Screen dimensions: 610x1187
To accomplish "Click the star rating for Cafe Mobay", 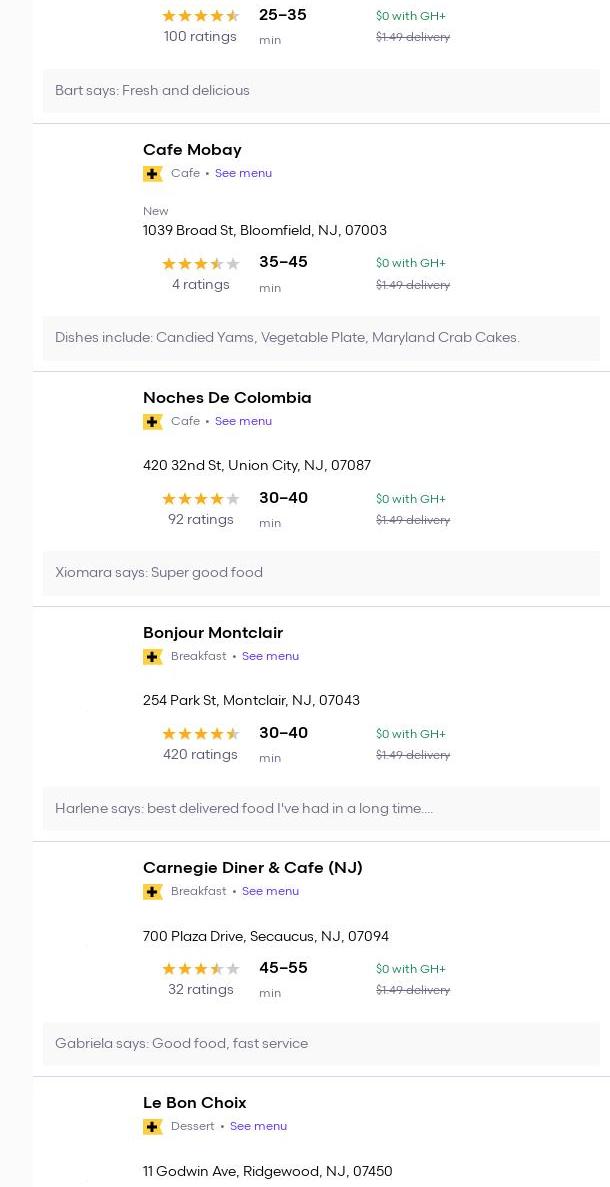I will pyautogui.click(x=201, y=264).
